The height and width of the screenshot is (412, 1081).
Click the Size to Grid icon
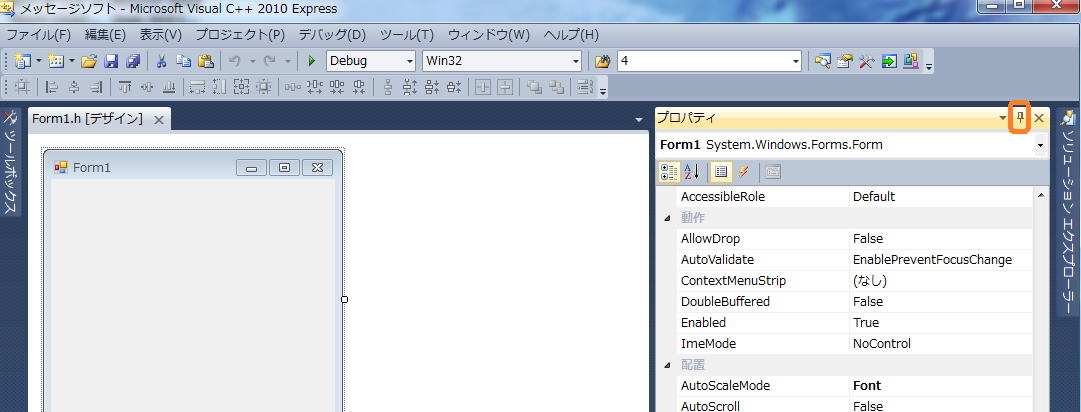[264, 87]
